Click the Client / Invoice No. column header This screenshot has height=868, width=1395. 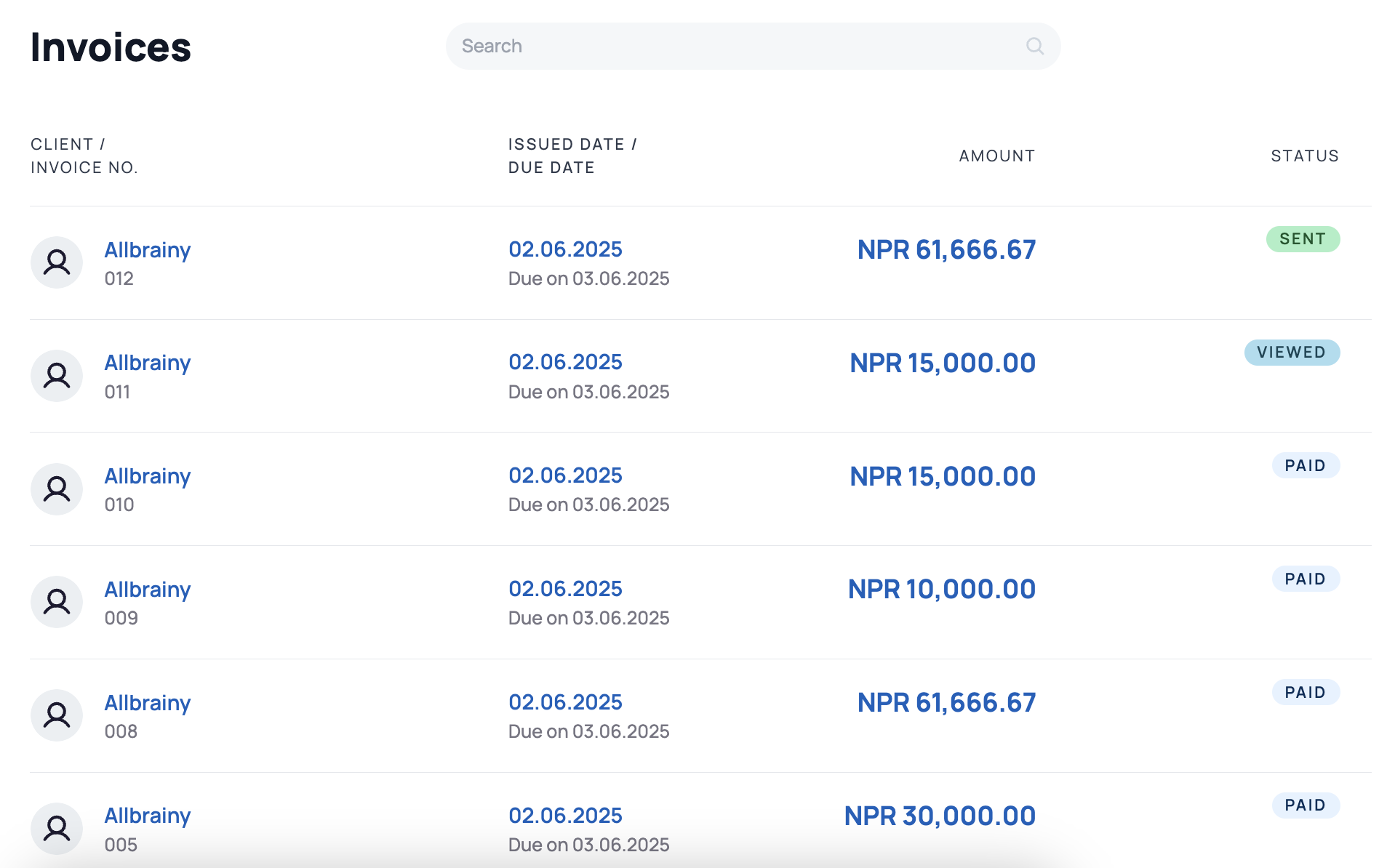coord(84,156)
